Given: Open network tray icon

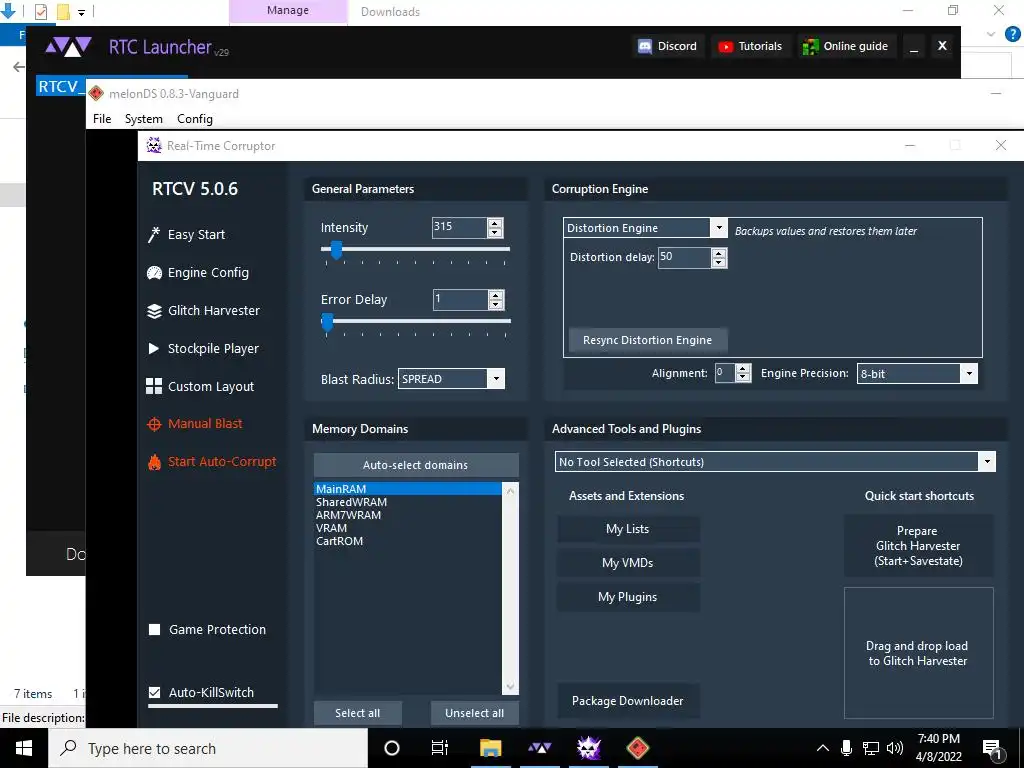Looking at the screenshot, I should 871,748.
